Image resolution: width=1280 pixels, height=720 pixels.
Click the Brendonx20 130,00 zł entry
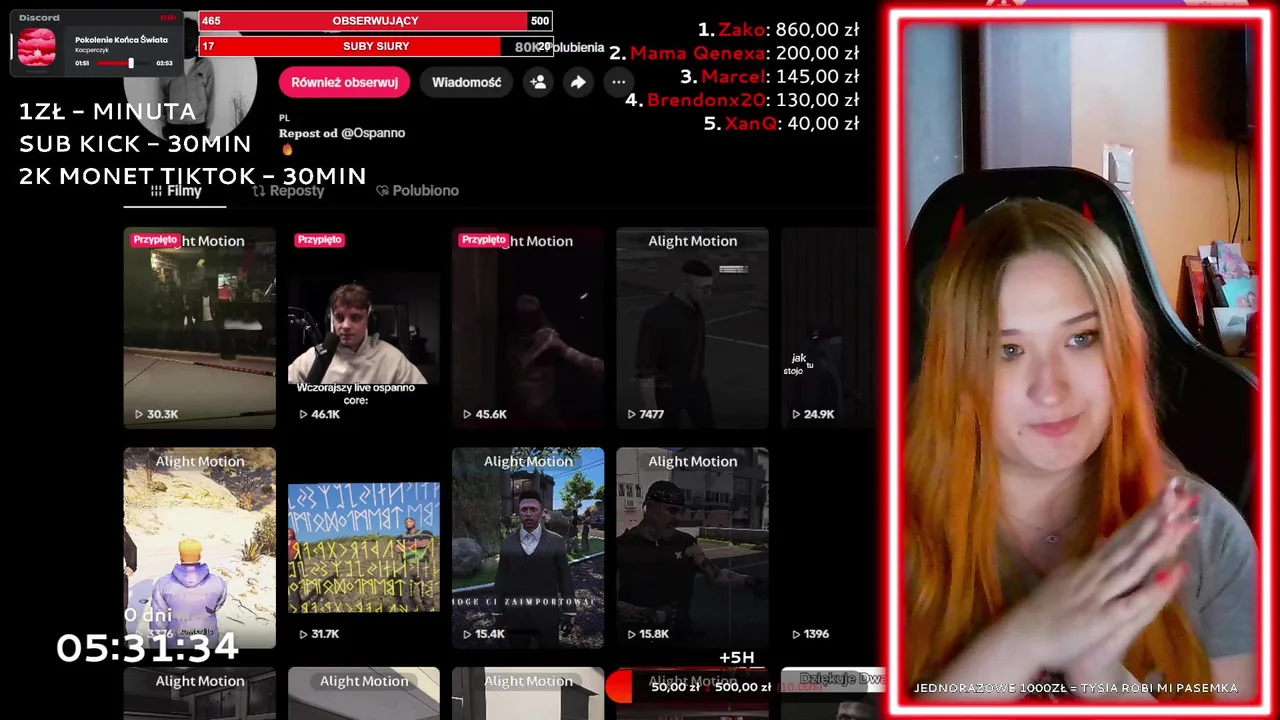(x=742, y=100)
